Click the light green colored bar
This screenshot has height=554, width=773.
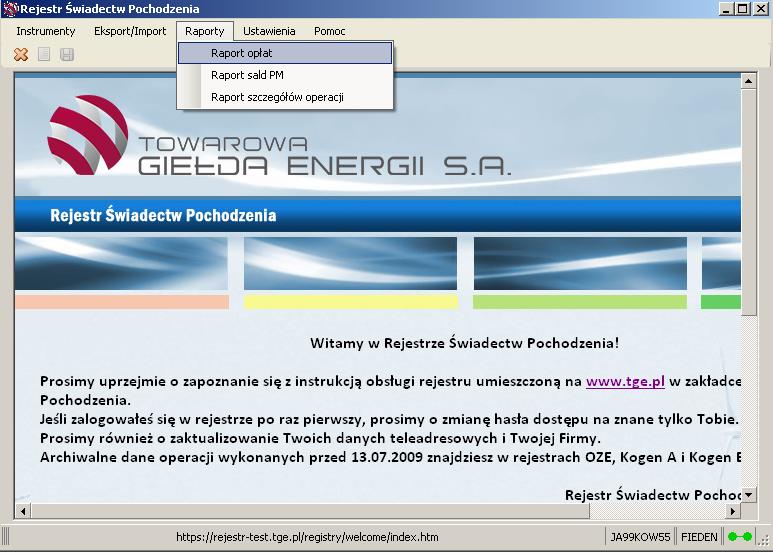click(x=580, y=302)
